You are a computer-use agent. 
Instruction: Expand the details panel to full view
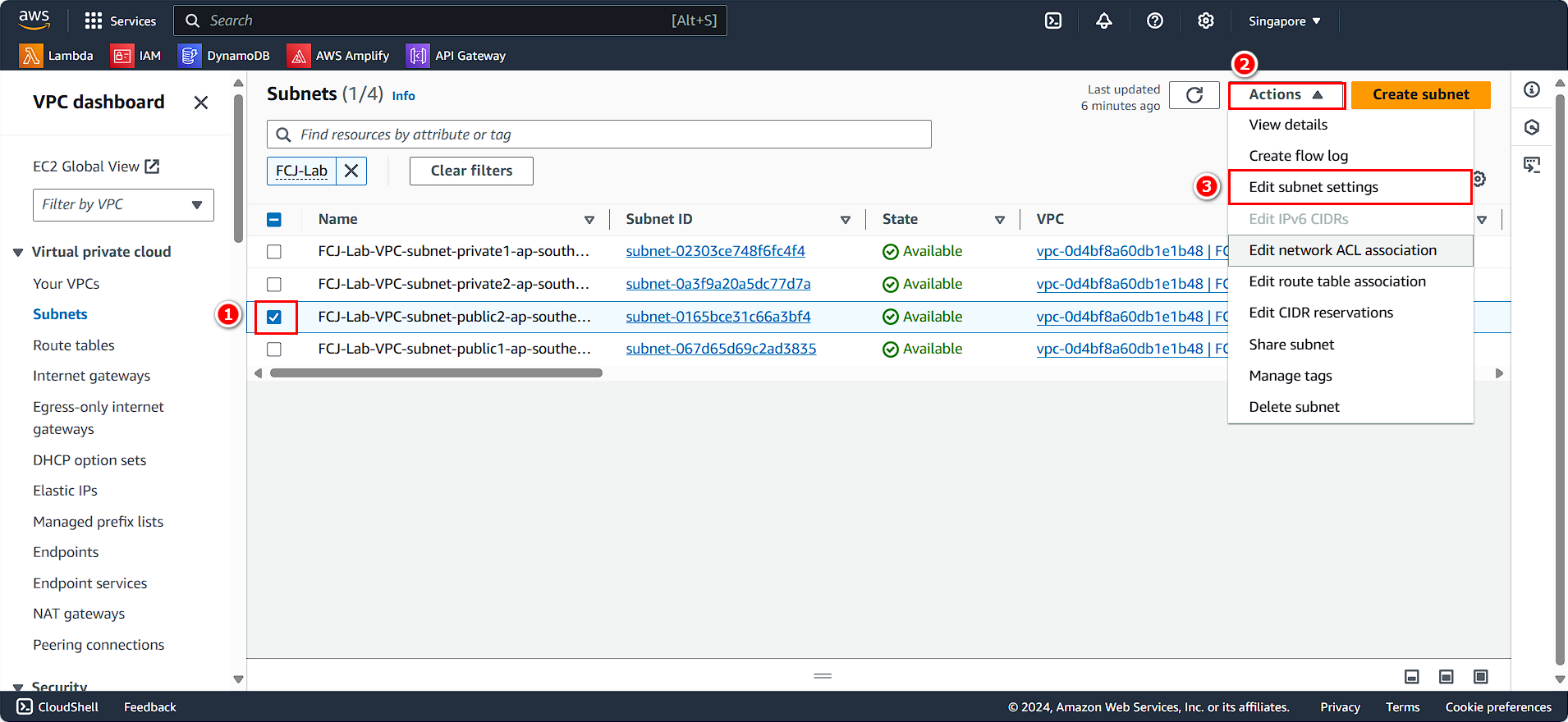(x=1481, y=677)
